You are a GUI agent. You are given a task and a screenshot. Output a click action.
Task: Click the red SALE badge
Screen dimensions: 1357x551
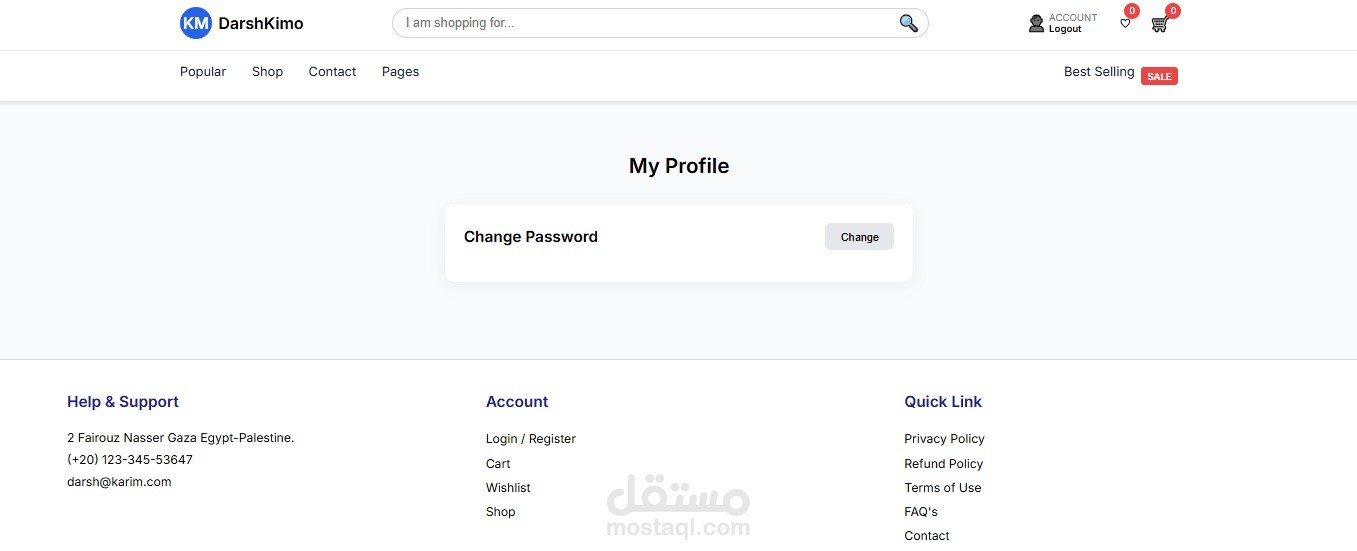(1159, 77)
